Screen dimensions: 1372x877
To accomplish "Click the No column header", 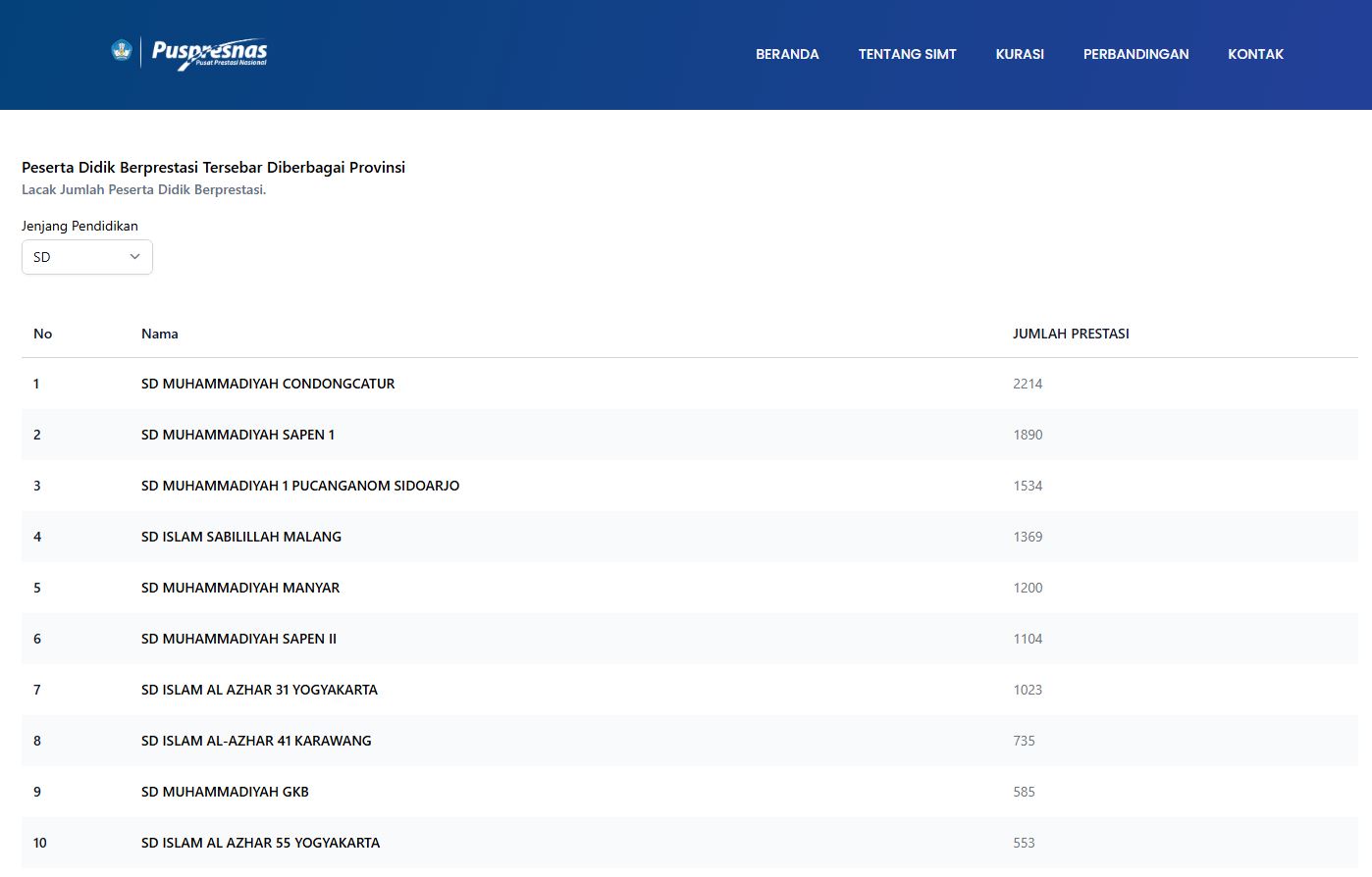I will pos(42,334).
